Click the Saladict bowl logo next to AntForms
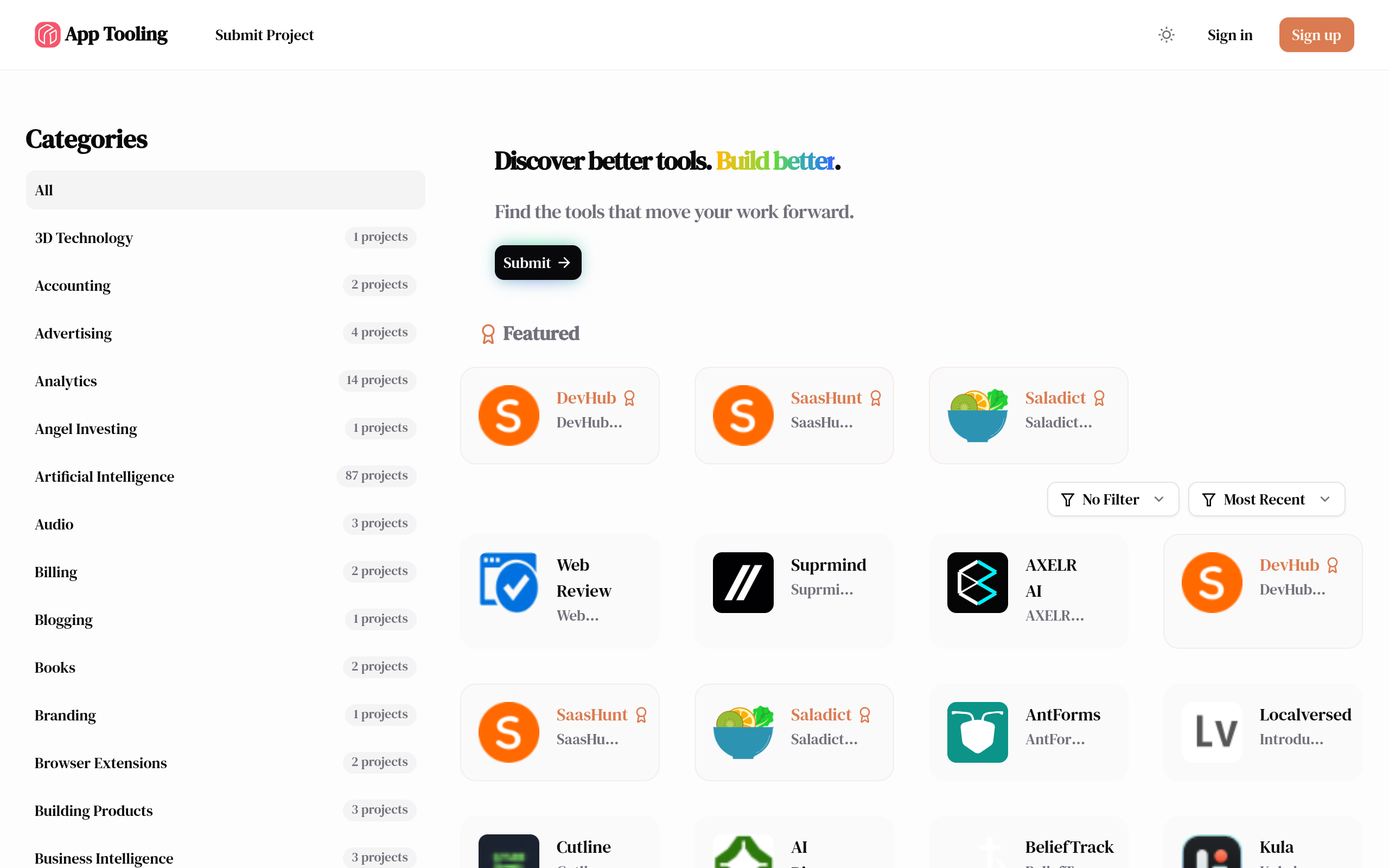The image size is (1389, 868). (743, 732)
